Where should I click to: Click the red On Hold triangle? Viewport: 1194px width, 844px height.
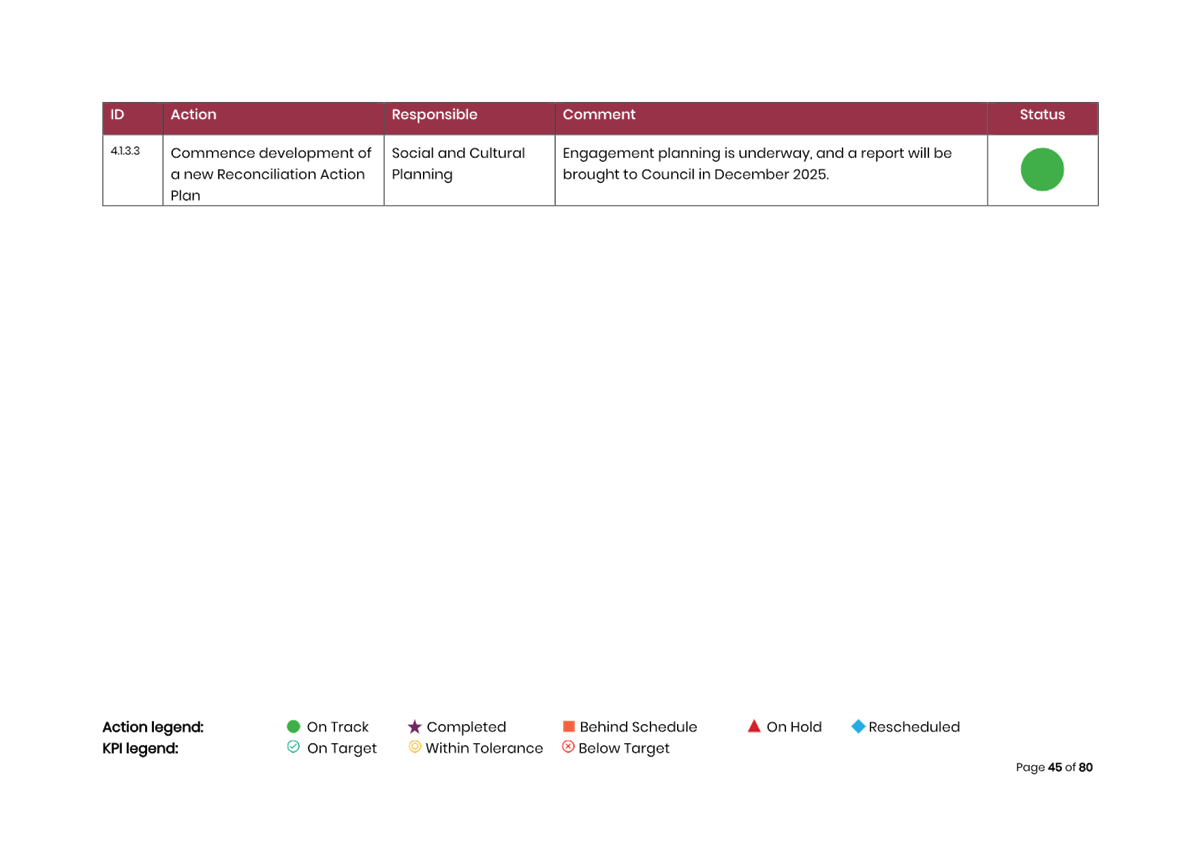754,727
